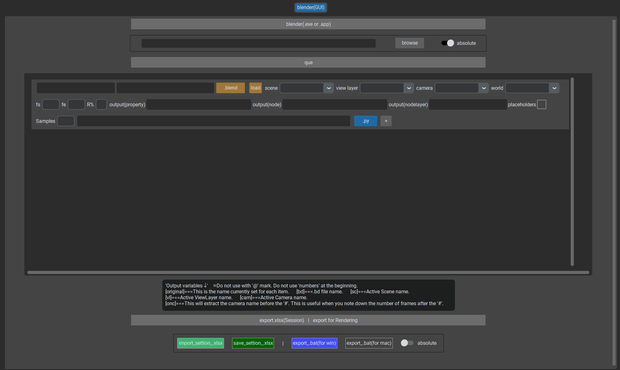
Task: Open the view layer dropdown
Action: pyautogui.click(x=387, y=88)
